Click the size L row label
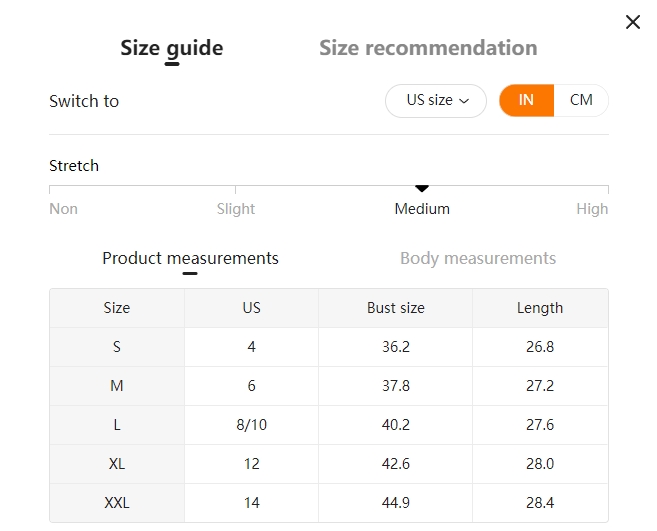The height and width of the screenshot is (531, 657). (x=117, y=425)
